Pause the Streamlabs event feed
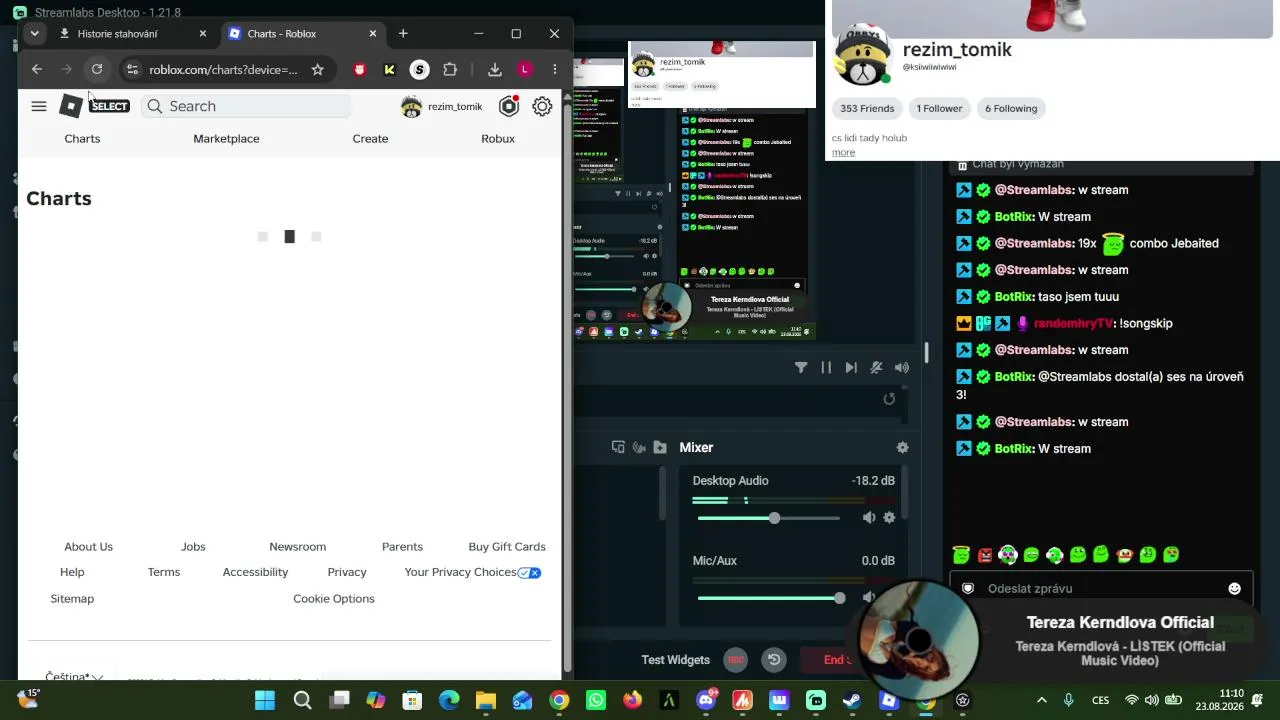The height and width of the screenshot is (720, 1280). [x=826, y=367]
